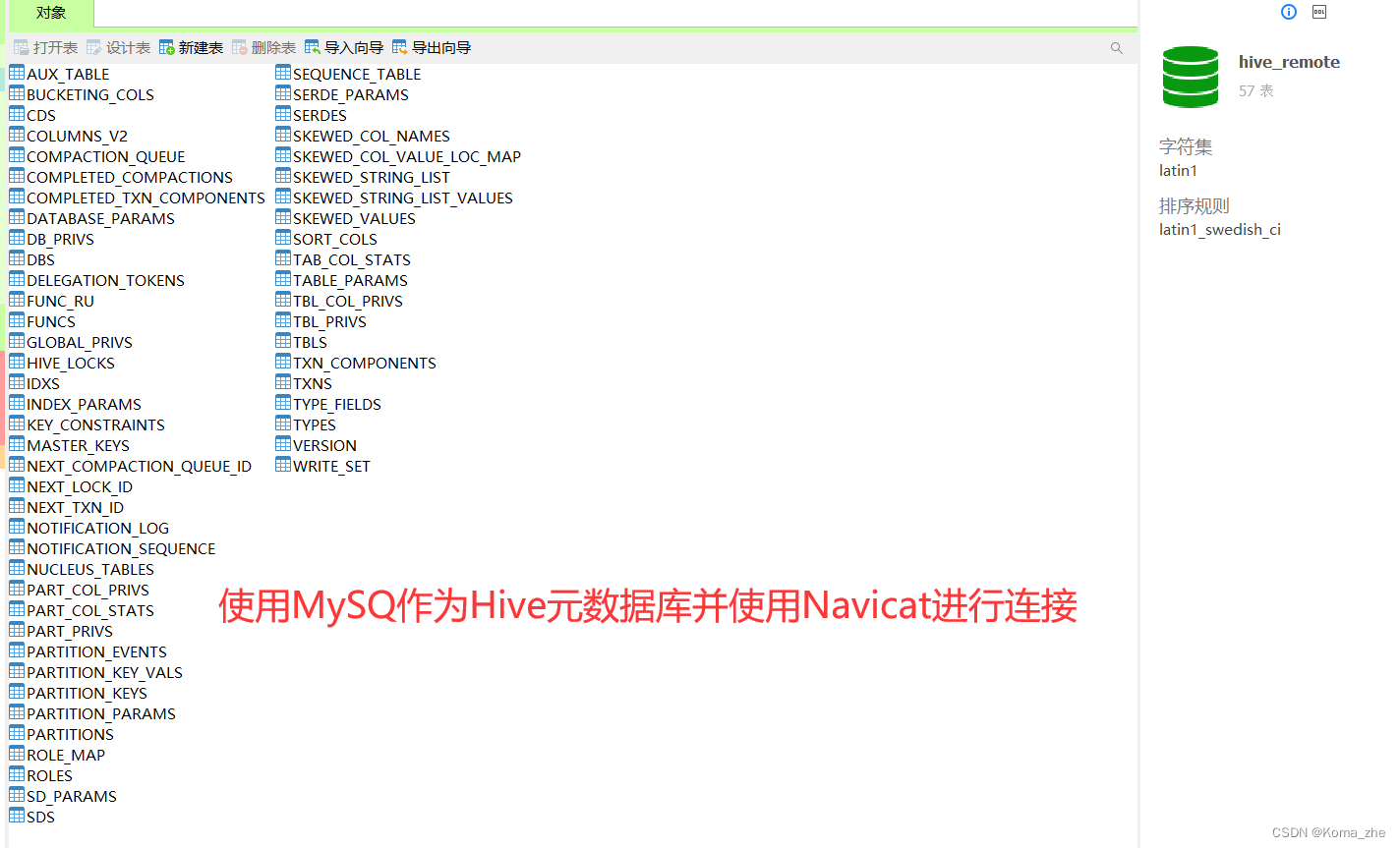Select the TXN_COMPONENTS table

365,363
